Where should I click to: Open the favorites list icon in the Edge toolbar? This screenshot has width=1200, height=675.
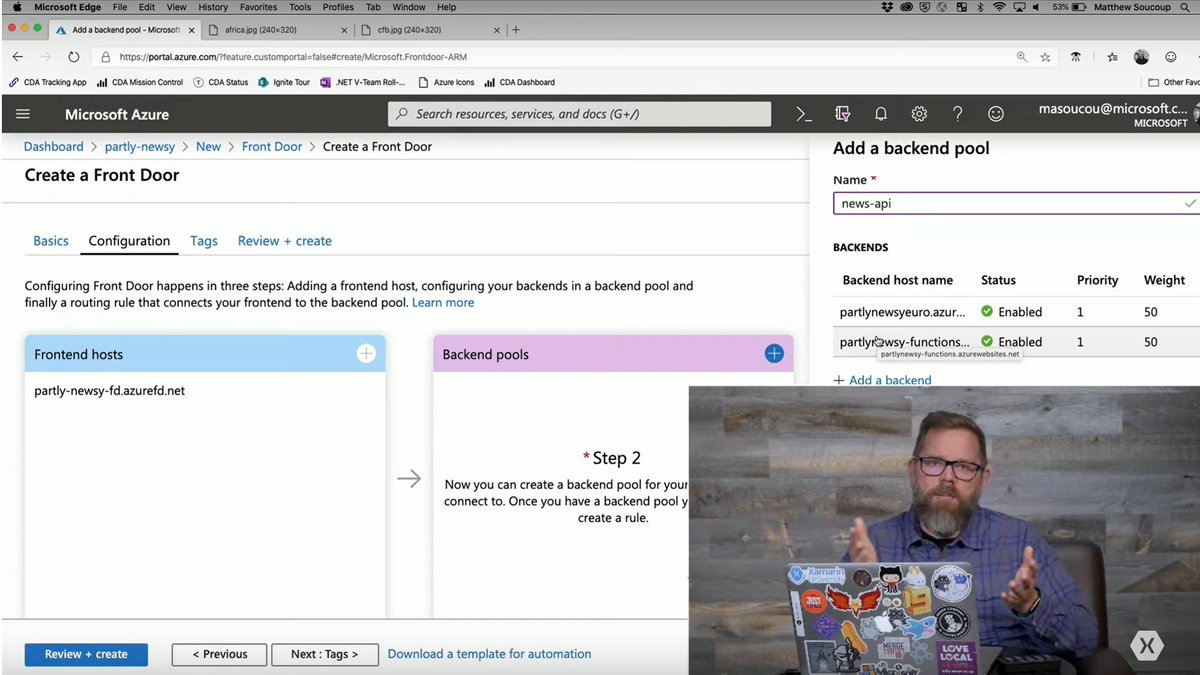point(1112,57)
